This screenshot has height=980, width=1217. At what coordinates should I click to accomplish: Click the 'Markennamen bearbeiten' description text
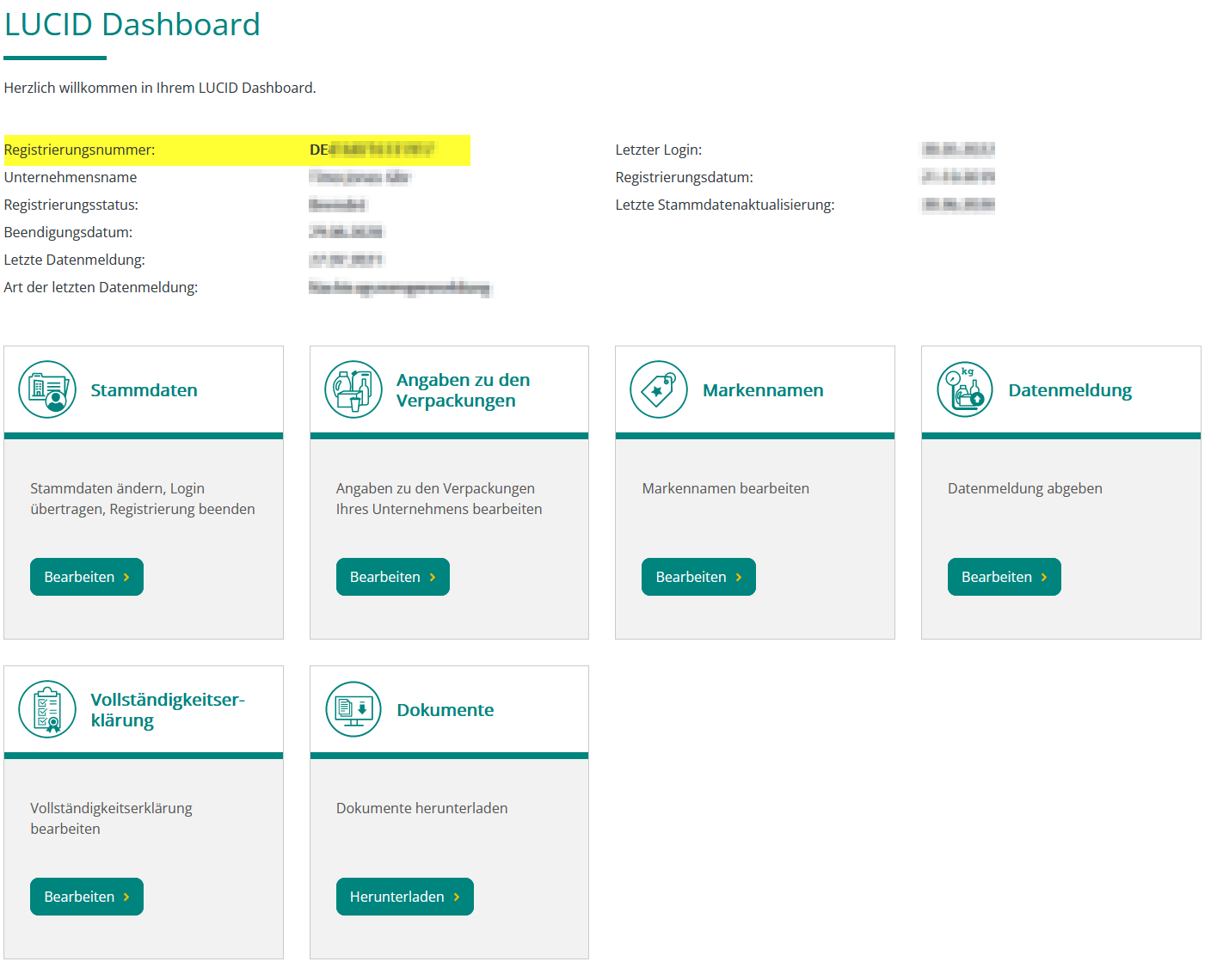coord(726,488)
